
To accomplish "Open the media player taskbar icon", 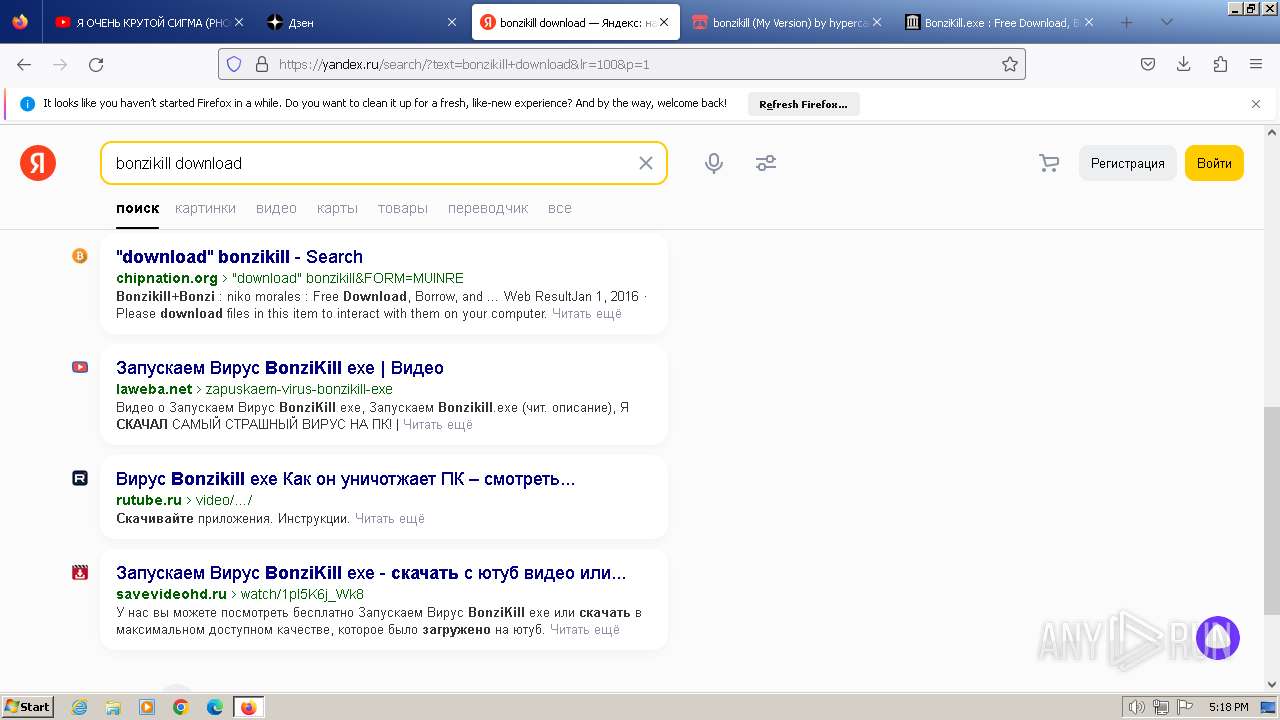I will 147,707.
